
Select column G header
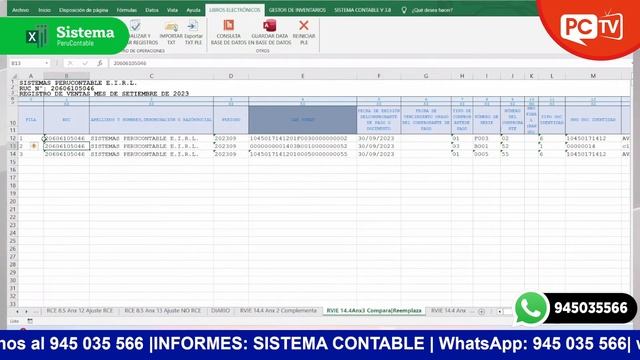426,76
